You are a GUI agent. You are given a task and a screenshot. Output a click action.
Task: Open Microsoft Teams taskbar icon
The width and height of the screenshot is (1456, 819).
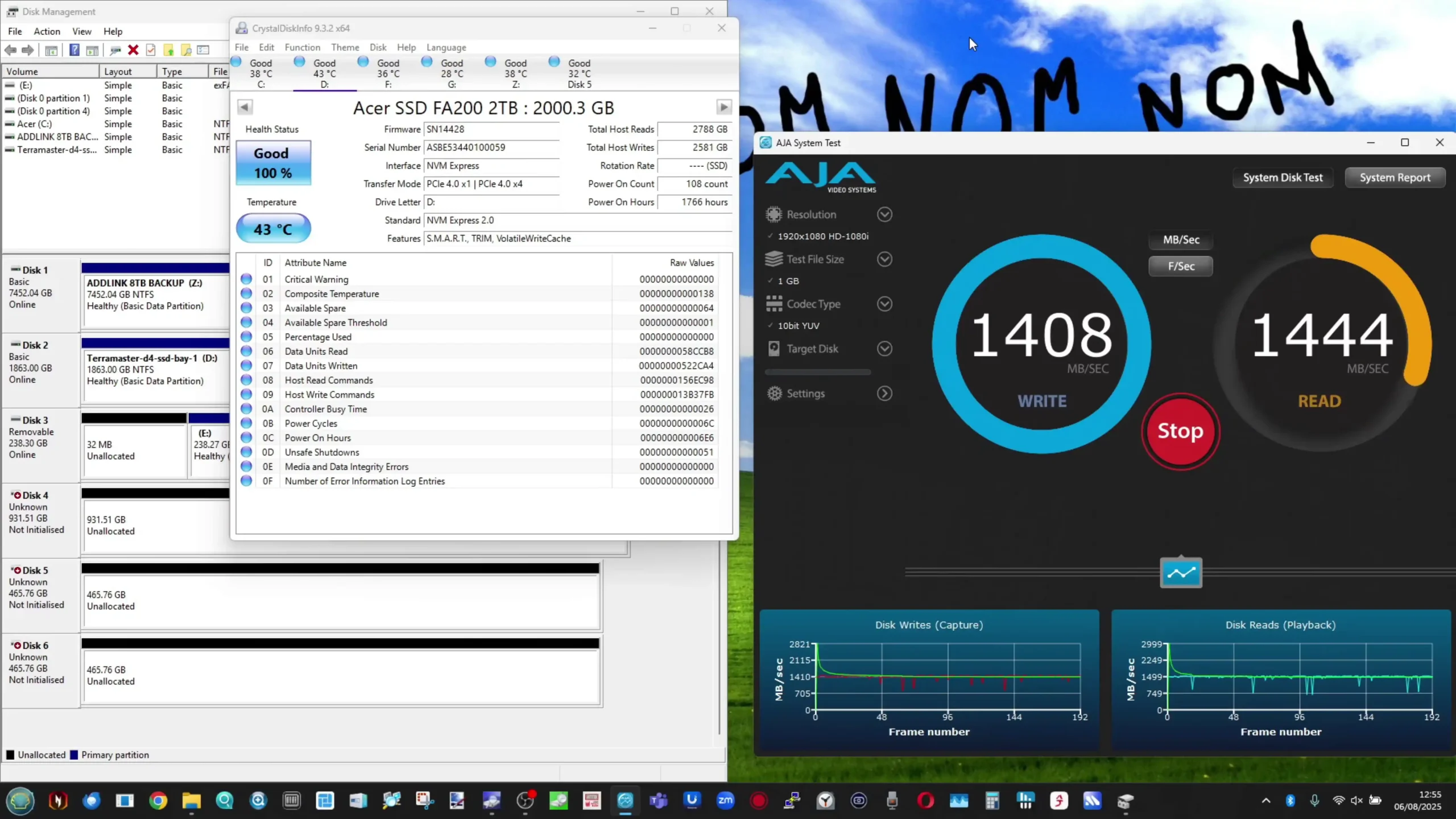658,801
